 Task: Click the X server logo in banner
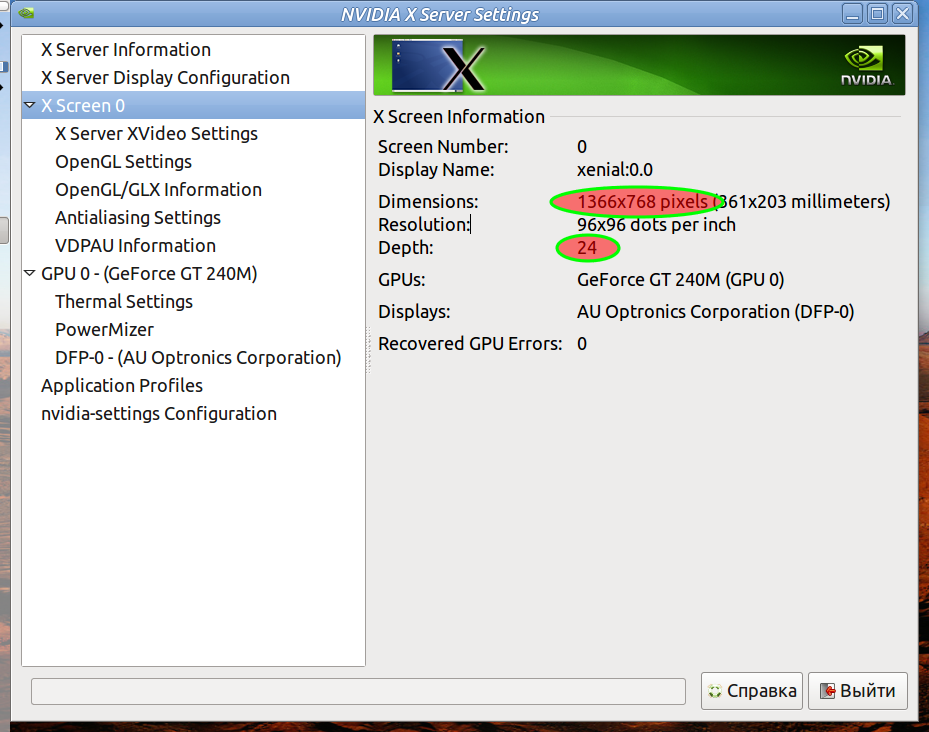pyautogui.click(x=438, y=66)
